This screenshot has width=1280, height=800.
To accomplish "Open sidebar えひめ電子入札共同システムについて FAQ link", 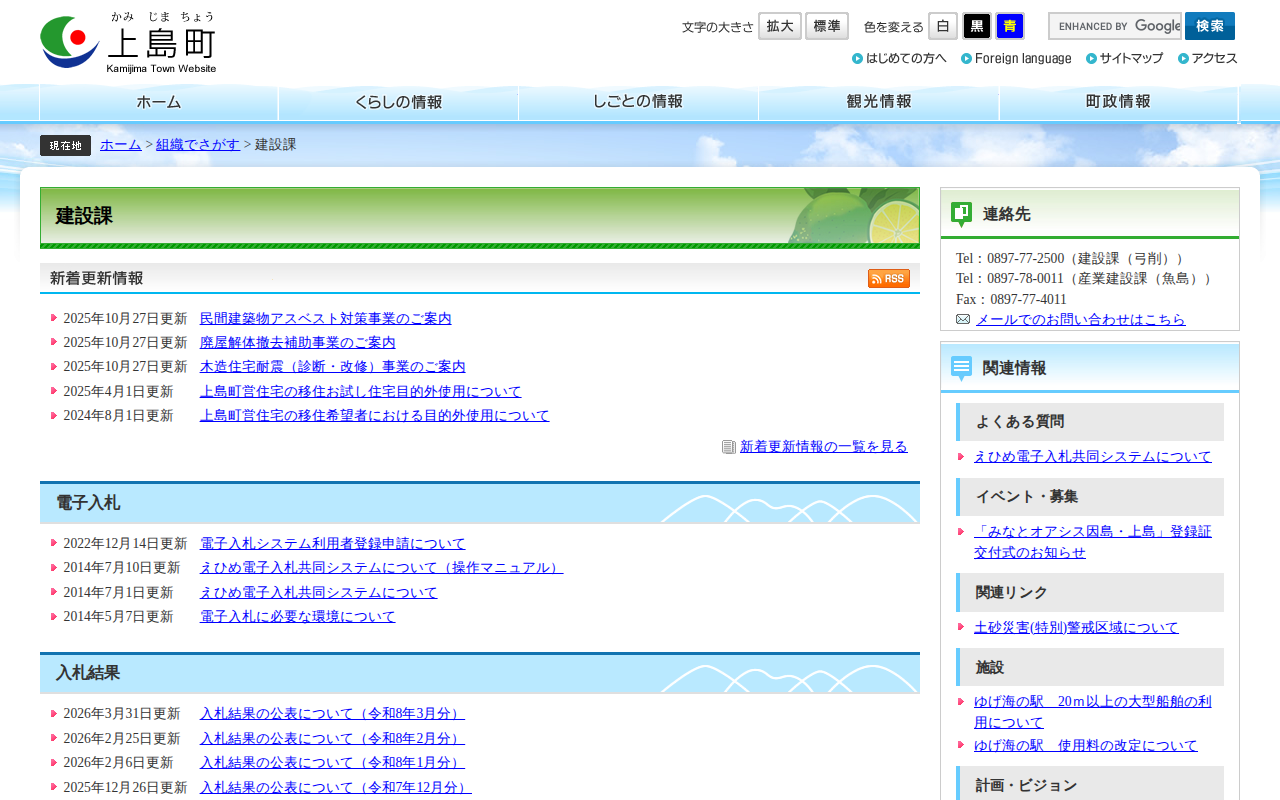I will pyautogui.click(x=1093, y=457).
